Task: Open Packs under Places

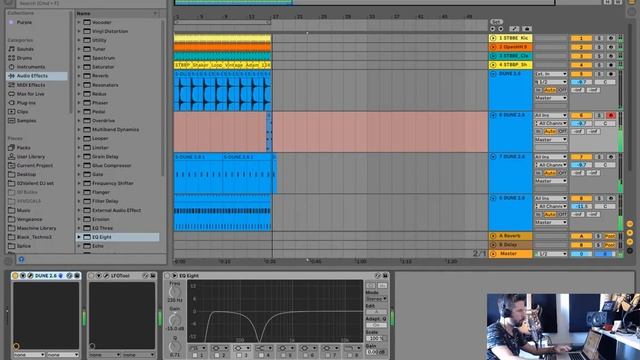Action: (x=23, y=148)
